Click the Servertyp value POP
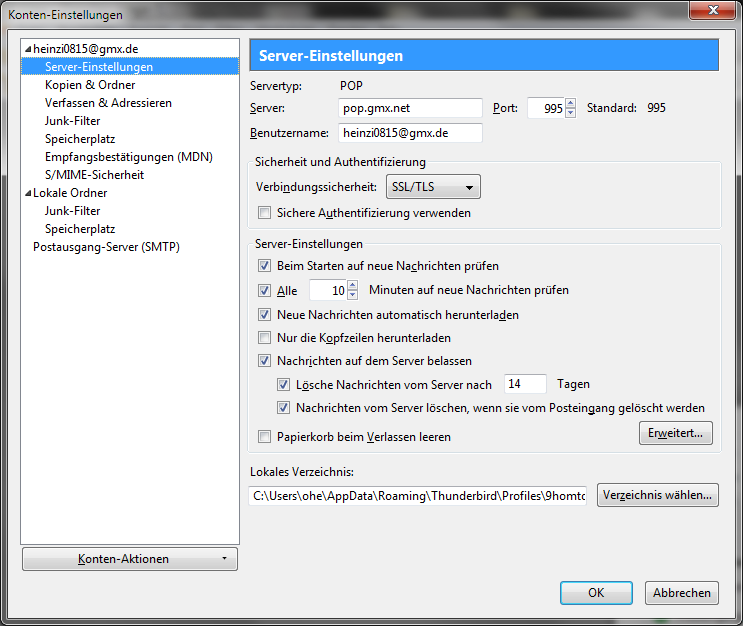Viewport: 743px width, 626px height. click(351, 86)
